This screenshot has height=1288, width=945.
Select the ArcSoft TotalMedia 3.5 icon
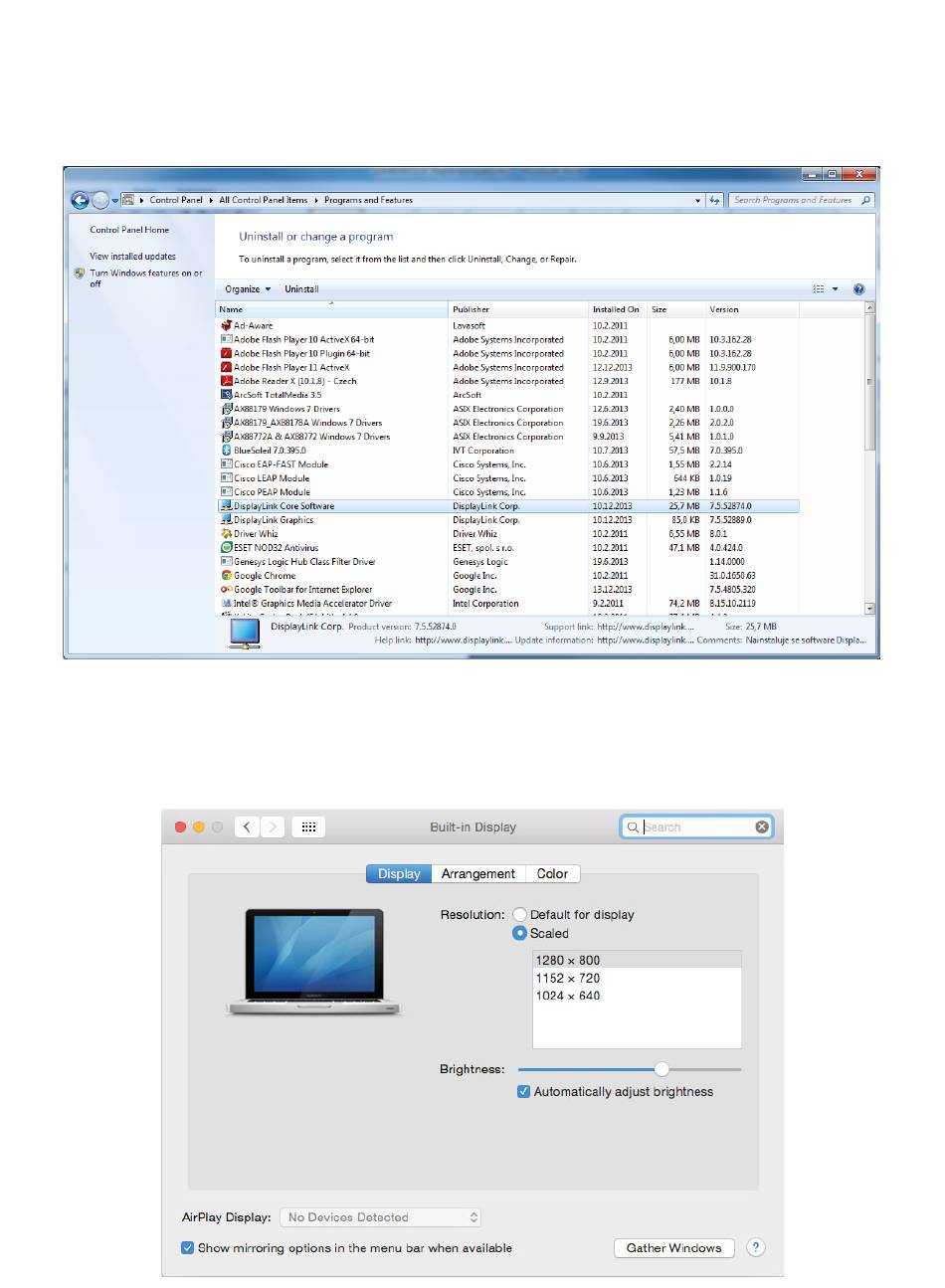(x=226, y=395)
